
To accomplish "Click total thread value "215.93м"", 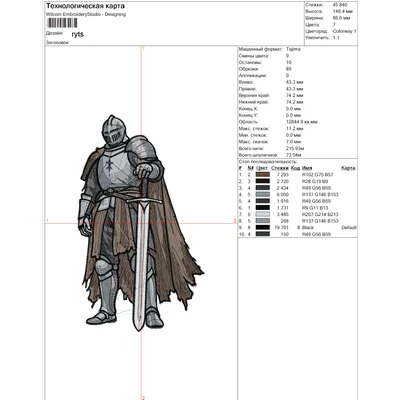I will coord(295,149).
